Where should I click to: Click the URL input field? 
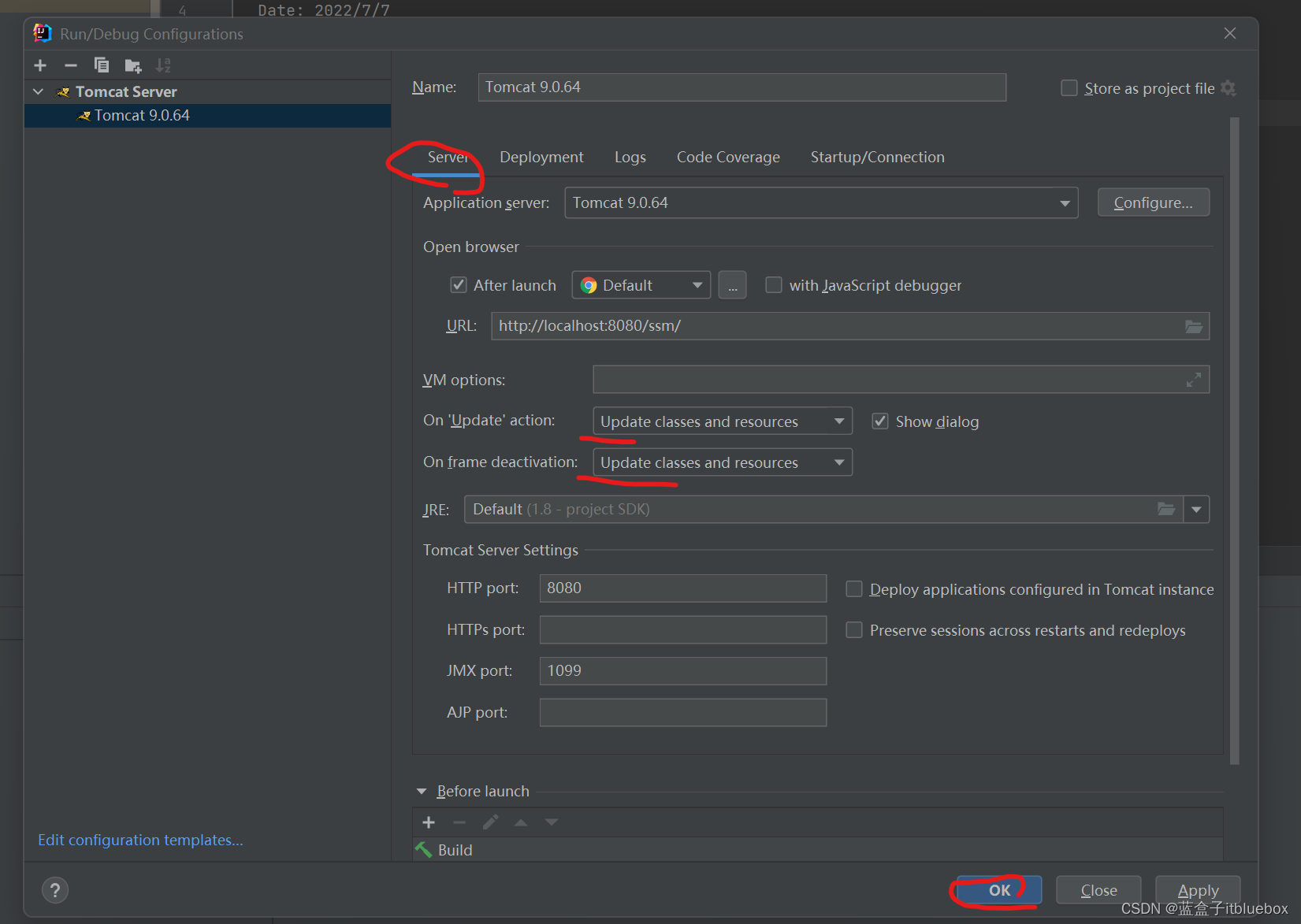pyautogui.click(x=849, y=326)
